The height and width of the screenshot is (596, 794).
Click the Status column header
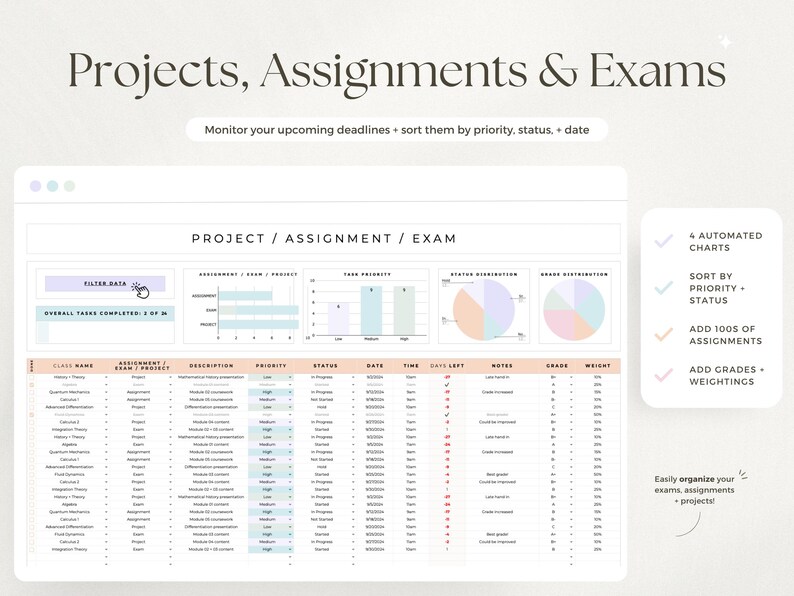coord(325,366)
